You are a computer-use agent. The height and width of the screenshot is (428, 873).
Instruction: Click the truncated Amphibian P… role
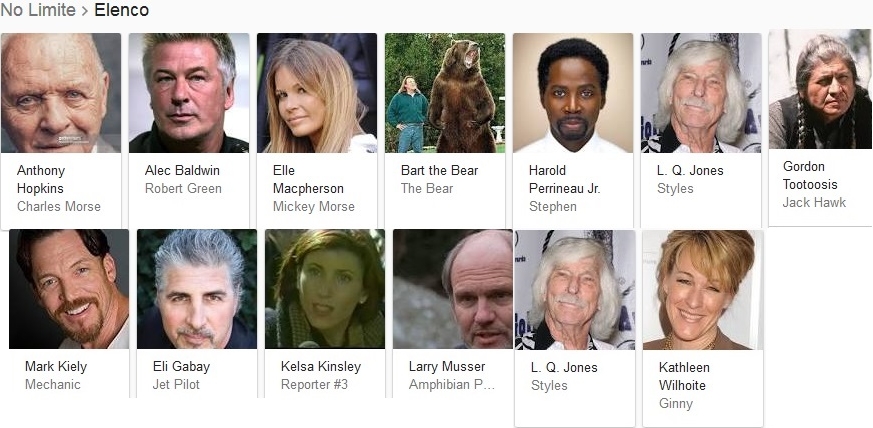[452, 385]
